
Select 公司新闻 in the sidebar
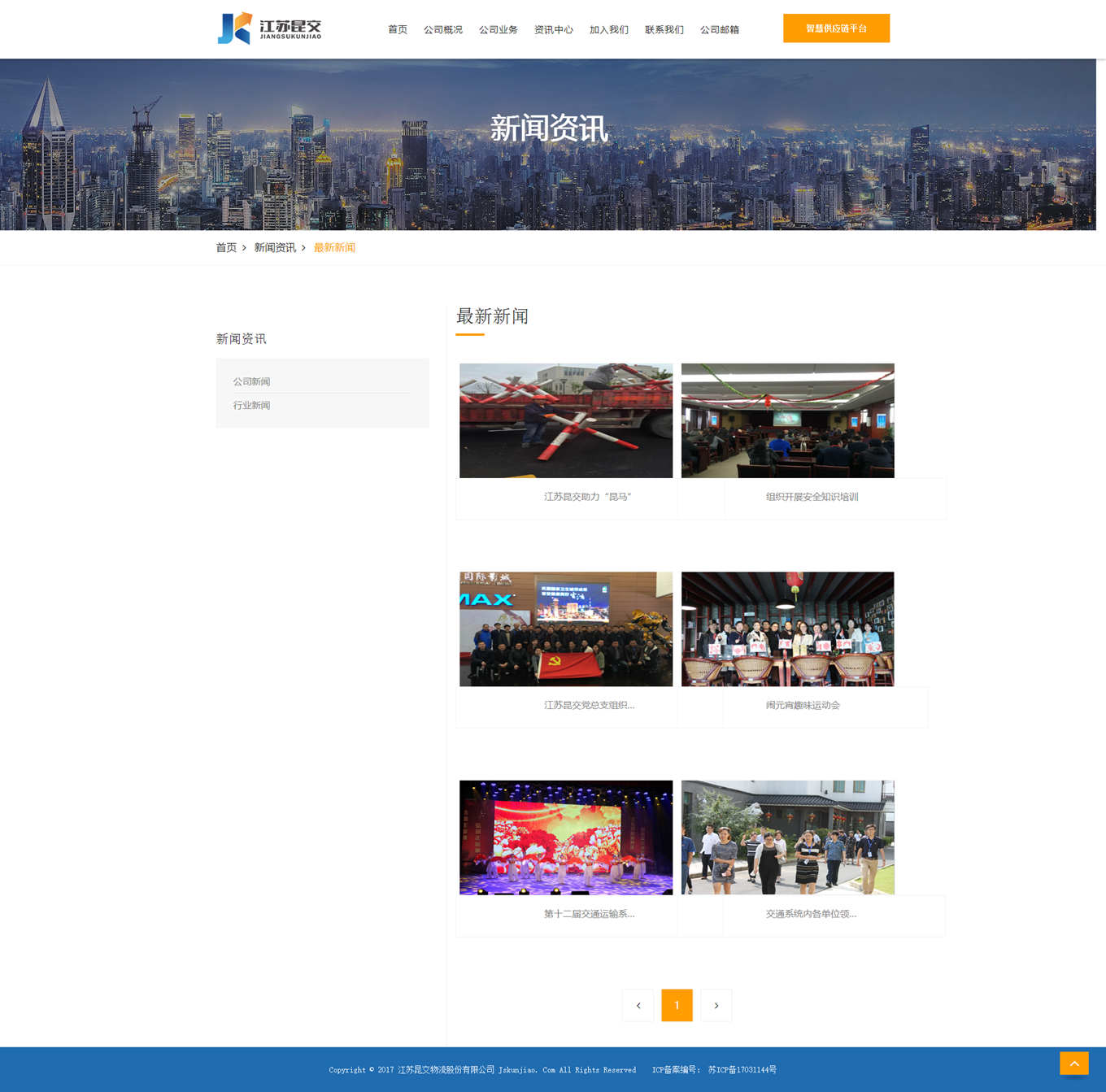tap(251, 381)
